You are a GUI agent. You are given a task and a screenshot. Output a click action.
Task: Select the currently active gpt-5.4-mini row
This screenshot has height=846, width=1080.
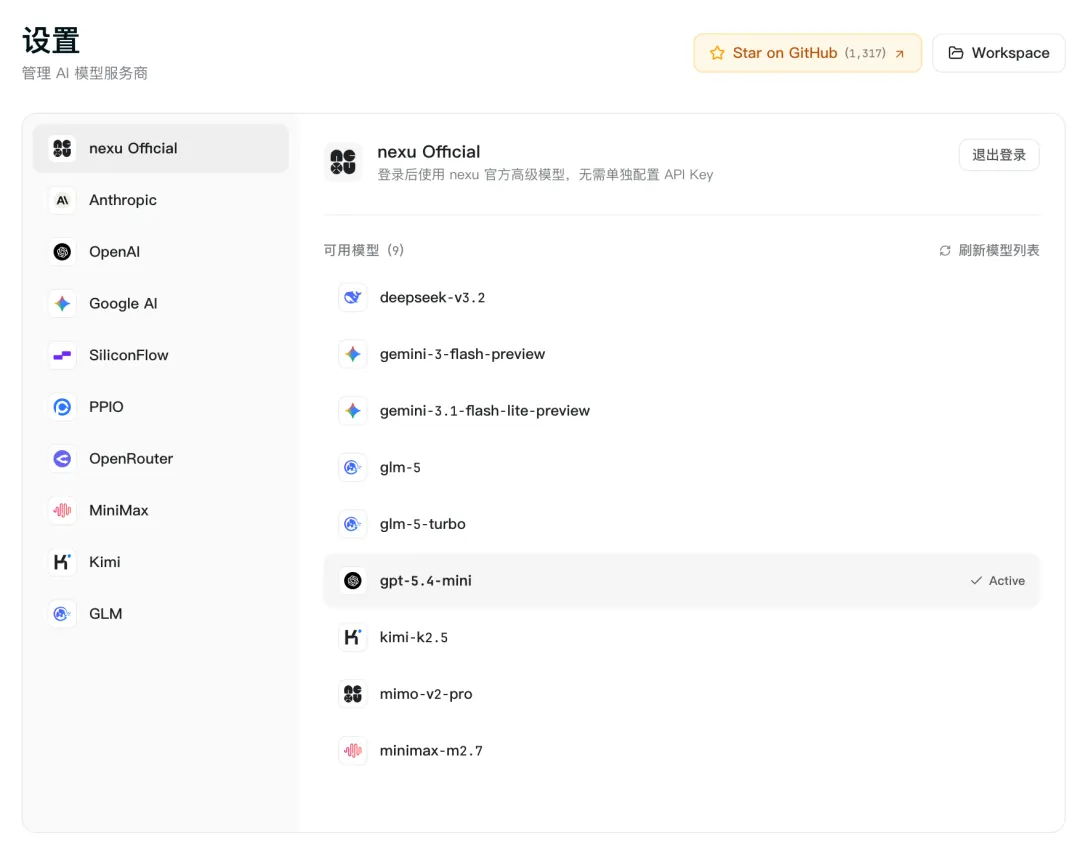tap(680, 581)
